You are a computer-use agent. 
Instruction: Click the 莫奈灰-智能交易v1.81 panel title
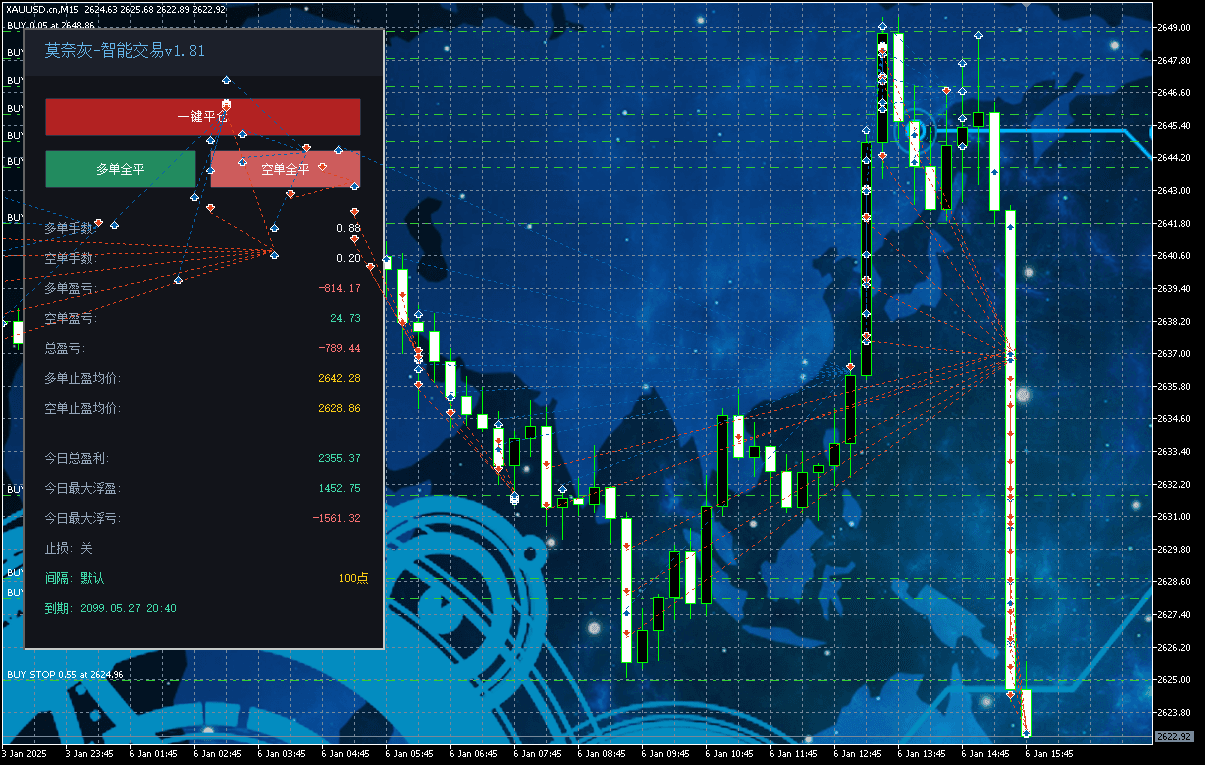(x=124, y=50)
